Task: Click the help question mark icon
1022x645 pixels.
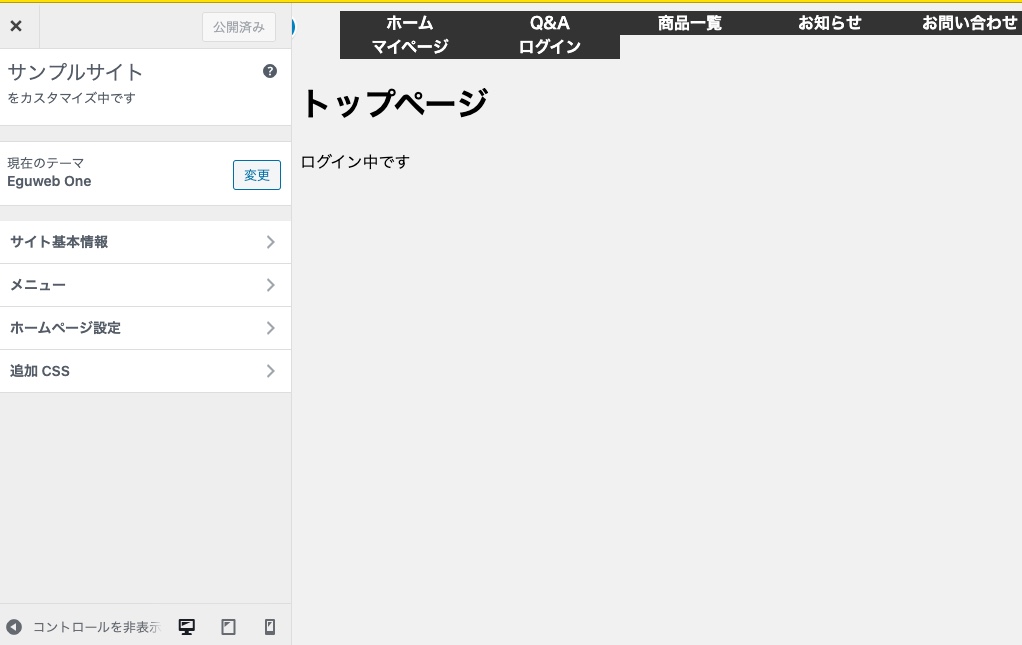Action: click(x=270, y=71)
